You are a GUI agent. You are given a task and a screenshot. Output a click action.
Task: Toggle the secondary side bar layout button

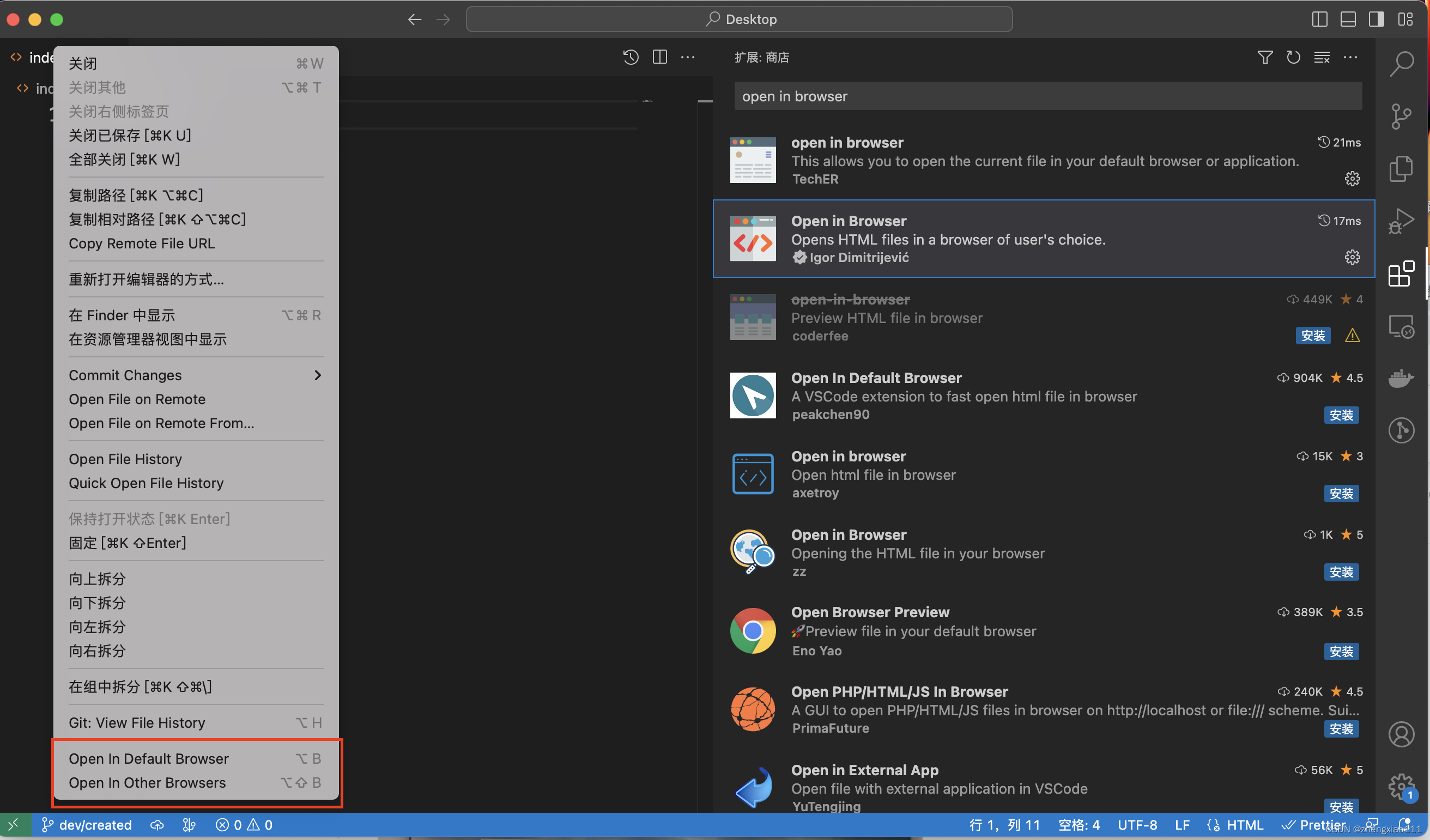point(1376,19)
